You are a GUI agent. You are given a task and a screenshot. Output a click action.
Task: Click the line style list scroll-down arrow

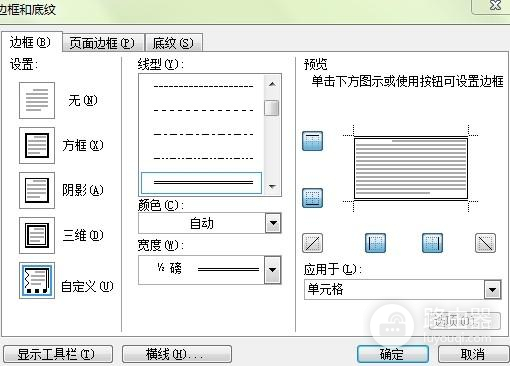click(272, 187)
